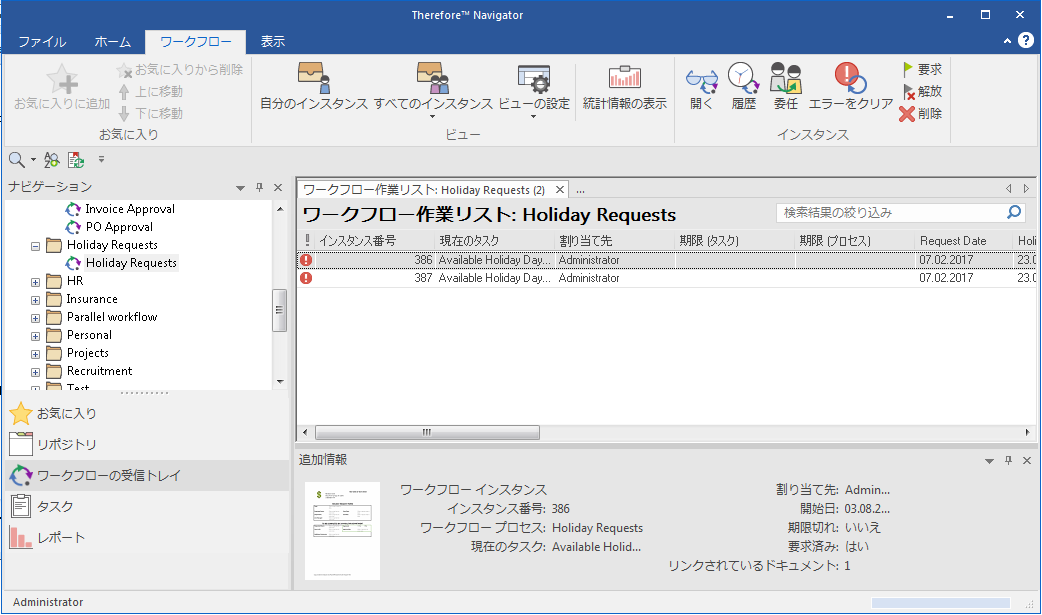
Task: Click the second quick-access toolbar icon
Action: (51, 160)
